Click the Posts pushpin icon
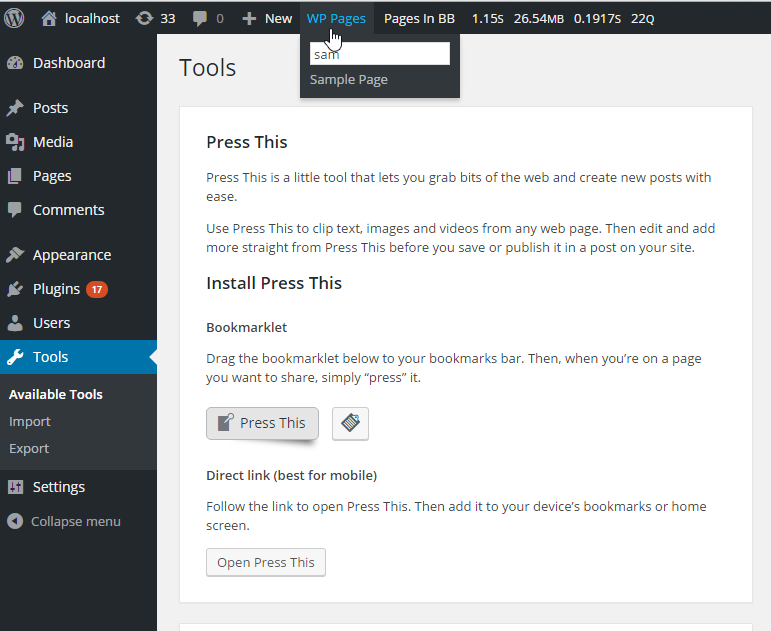This screenshot has height=631, width=771. 15,108
